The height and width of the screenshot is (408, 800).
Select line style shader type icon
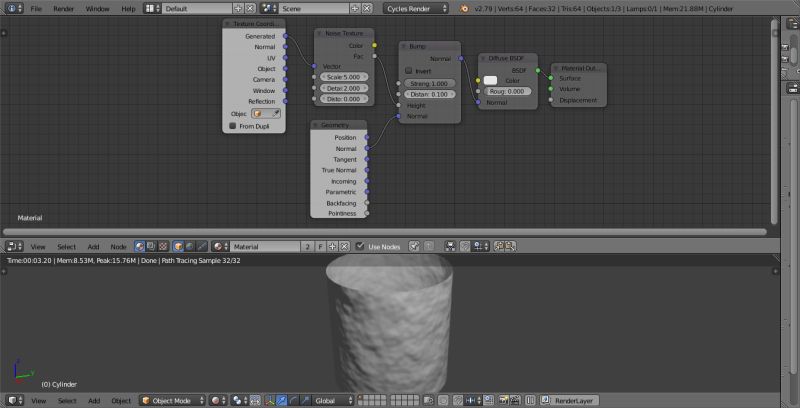click(202, 246)
